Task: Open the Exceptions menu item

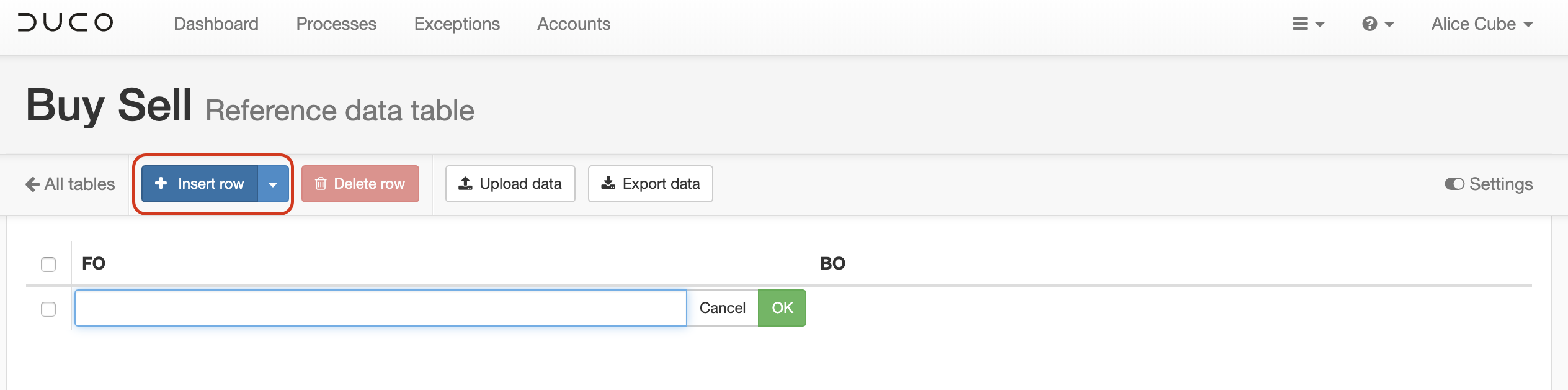Action: coord(457,24)
